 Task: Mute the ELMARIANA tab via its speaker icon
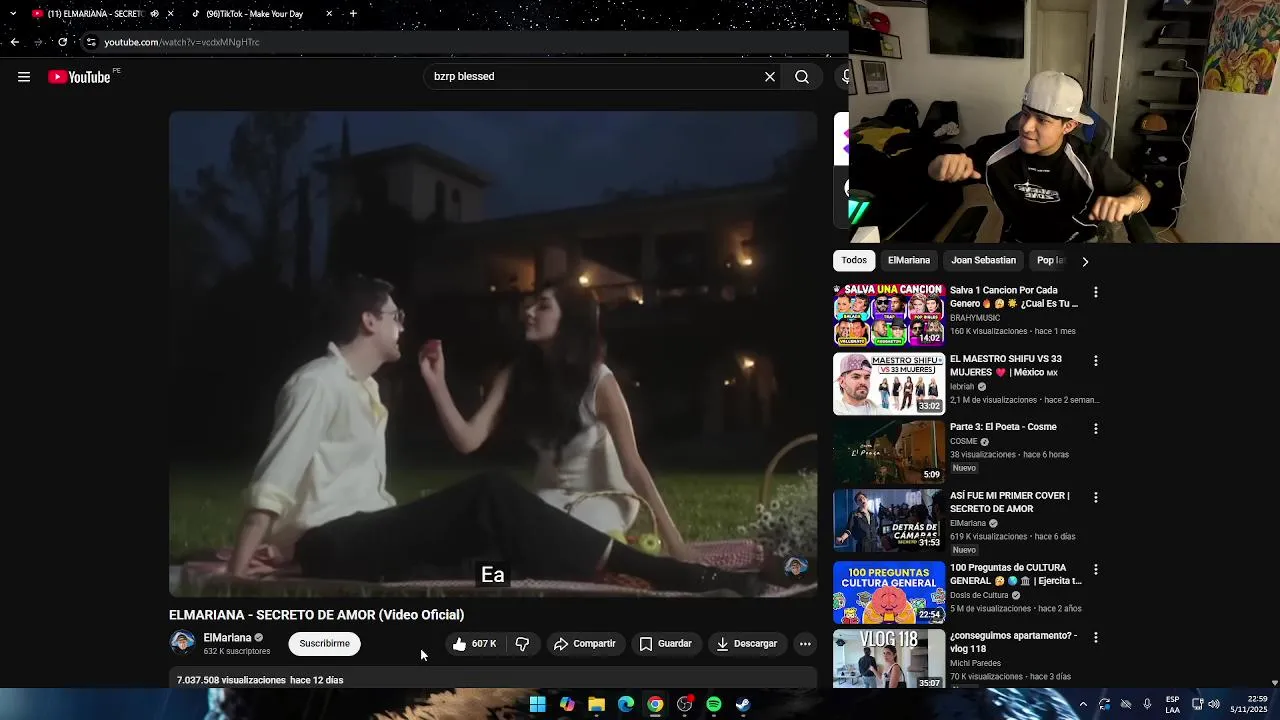click(x=154, y=14)
